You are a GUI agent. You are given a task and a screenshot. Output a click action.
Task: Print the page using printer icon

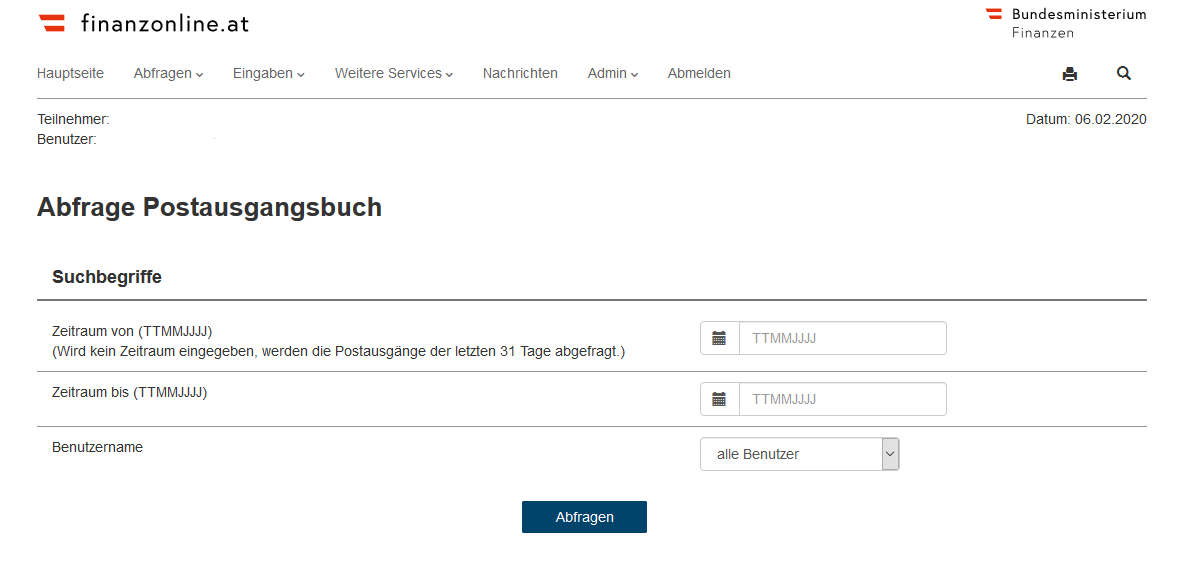1070,74
